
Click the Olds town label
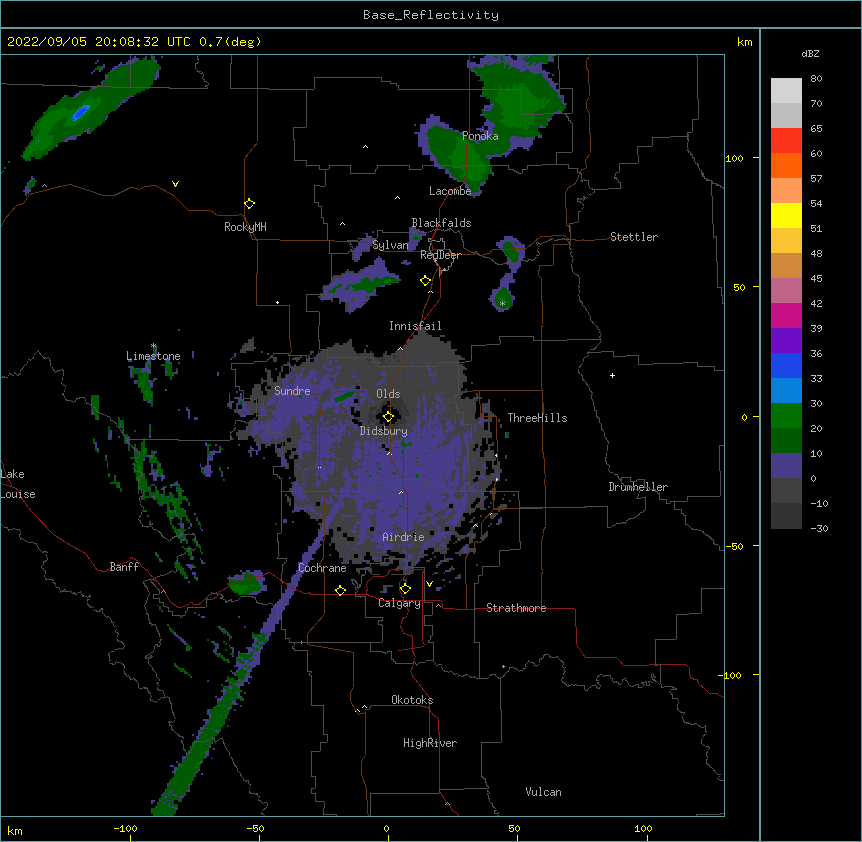388,394
